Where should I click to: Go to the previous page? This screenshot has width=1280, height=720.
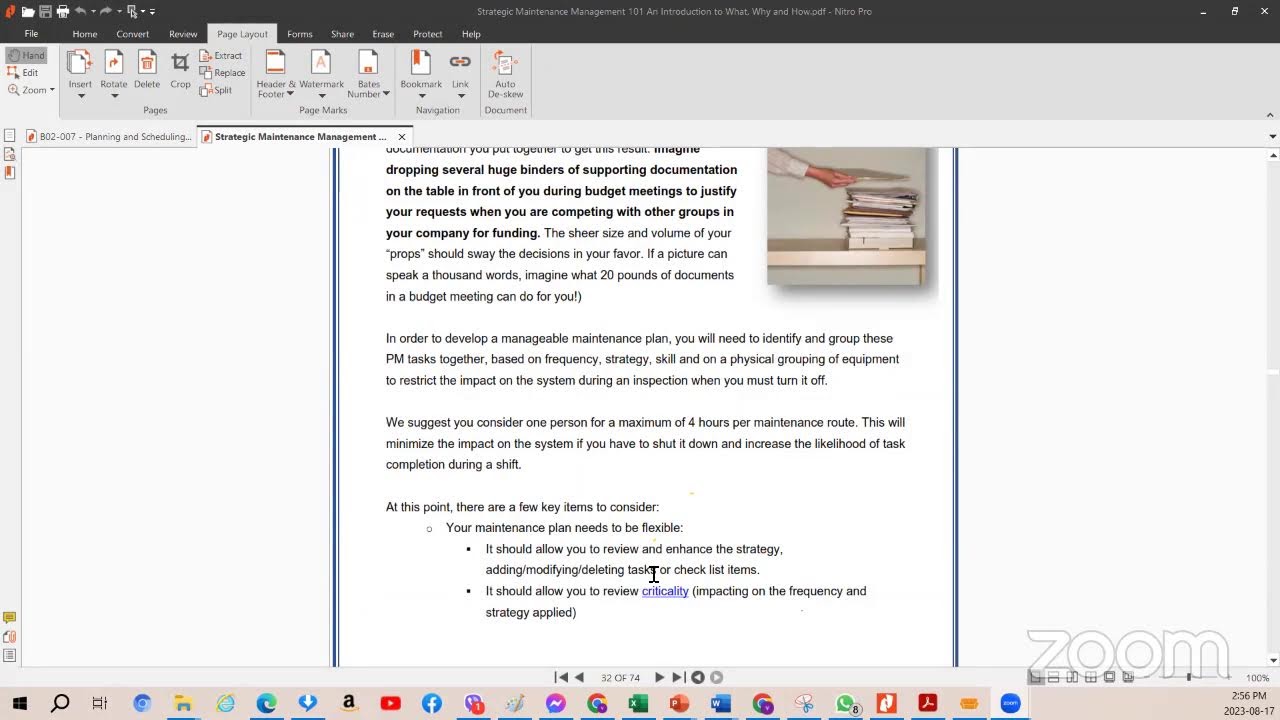[x=579, y=677]
